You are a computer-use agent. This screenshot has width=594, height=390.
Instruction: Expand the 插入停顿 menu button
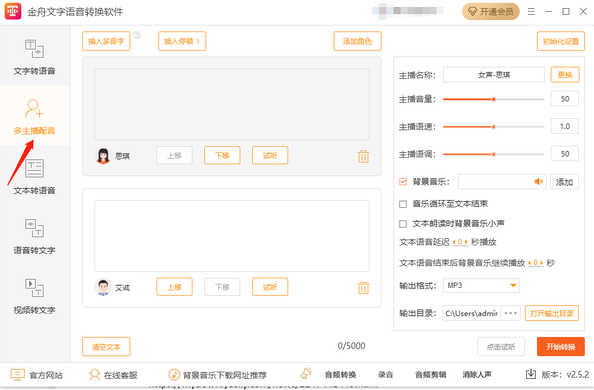tap(182, 41)
